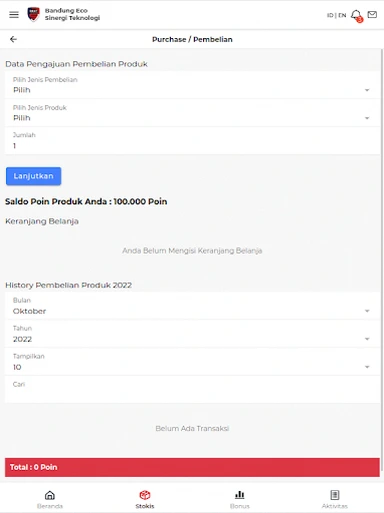This screenshot has width=384, height=513.
Task: Open the Bulan Oktober dropdown
Action: coord(192,306)
